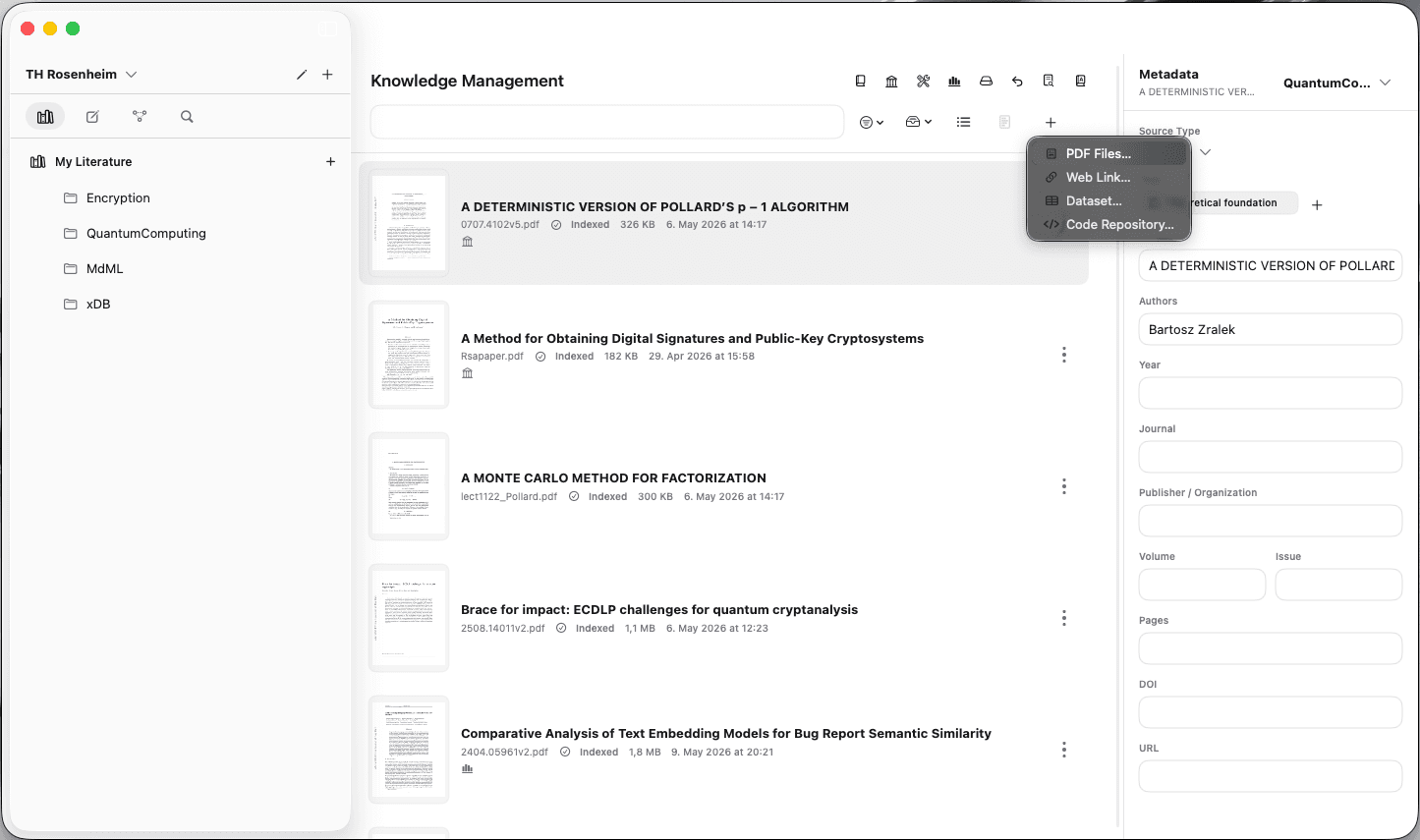Click the Volume input field
Screen dimensions: 1420x840
click(x=1202, y=585)
